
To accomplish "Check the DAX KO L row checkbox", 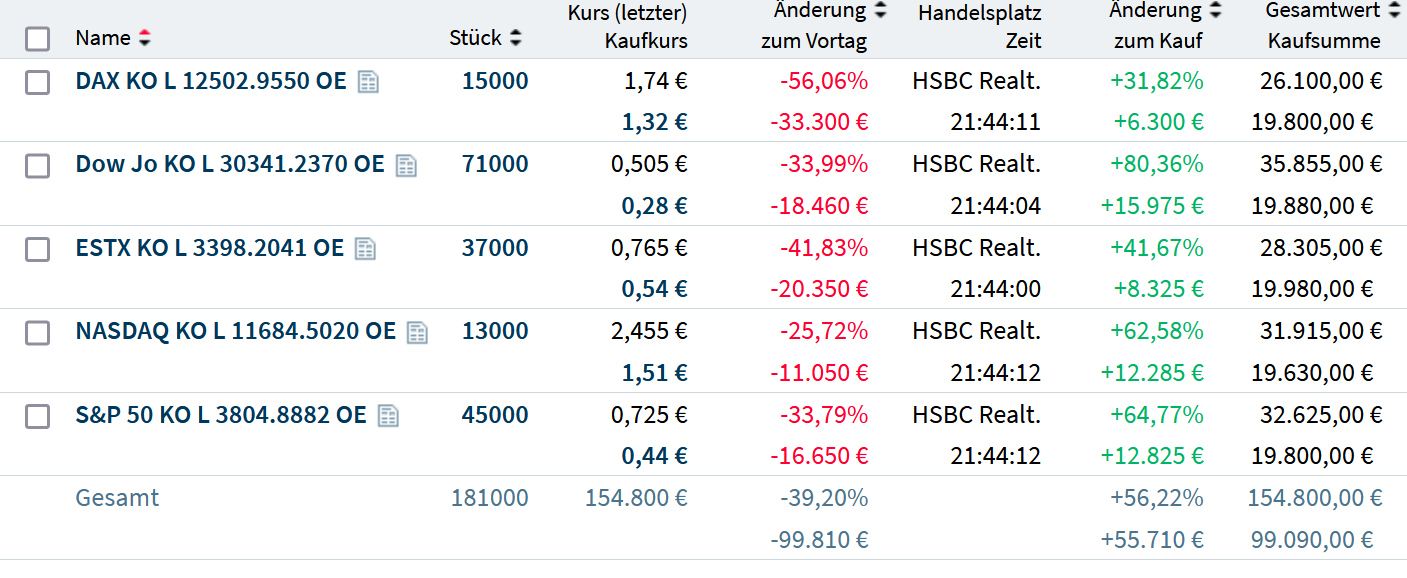I will click(37, 82).
